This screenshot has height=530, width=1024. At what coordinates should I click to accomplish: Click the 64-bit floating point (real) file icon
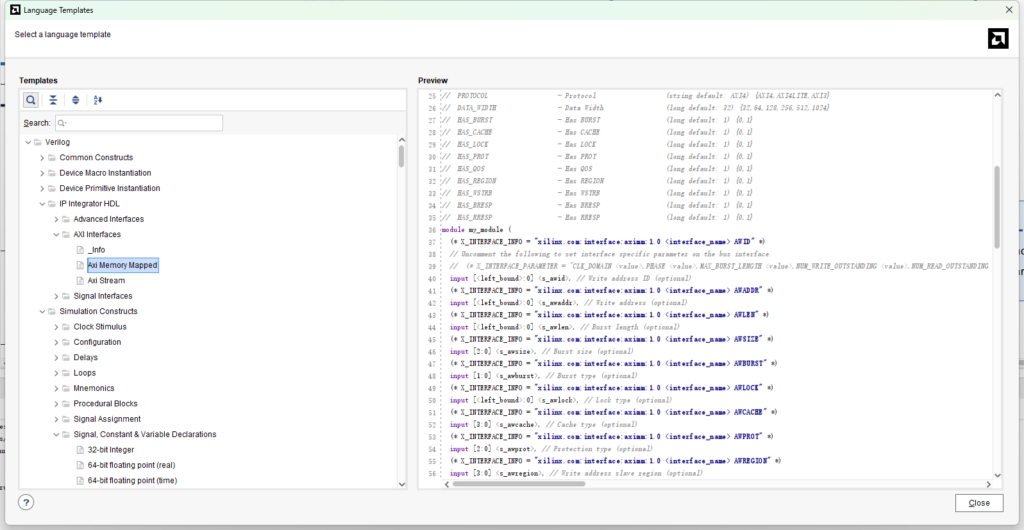click(x=80, y=465)
